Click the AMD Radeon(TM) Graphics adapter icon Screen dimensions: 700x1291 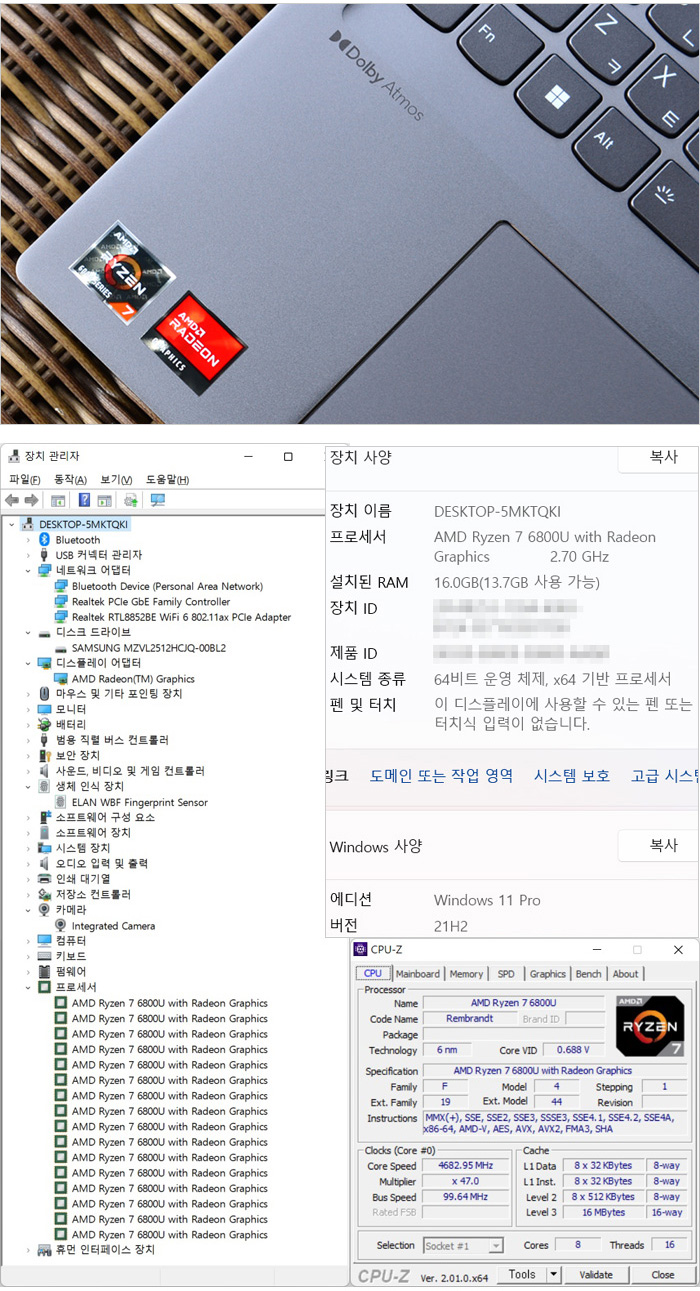pyautogui.click(x=61, y=679)
